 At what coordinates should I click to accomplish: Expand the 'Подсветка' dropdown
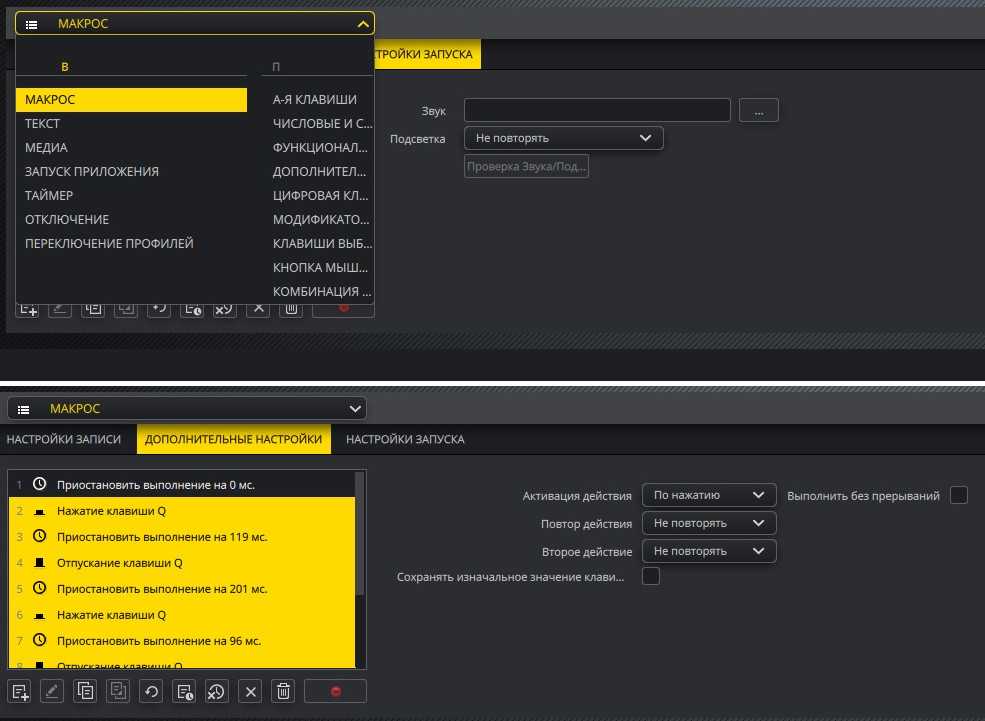click(x=563, y=138)
